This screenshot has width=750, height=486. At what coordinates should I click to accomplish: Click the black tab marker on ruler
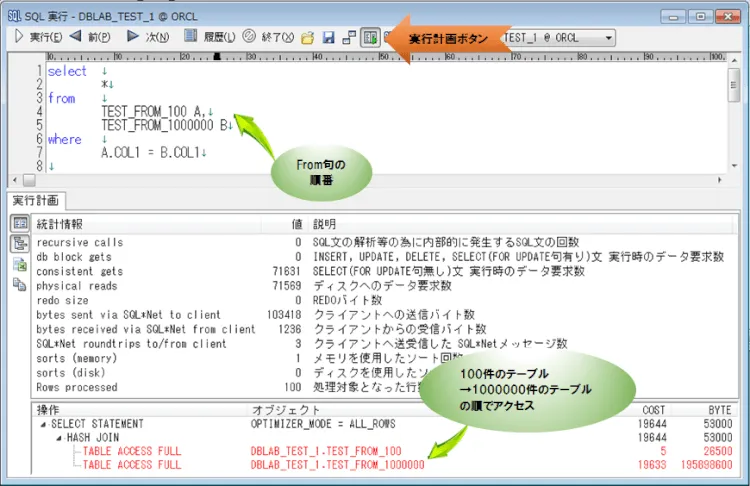pos(217,56)
